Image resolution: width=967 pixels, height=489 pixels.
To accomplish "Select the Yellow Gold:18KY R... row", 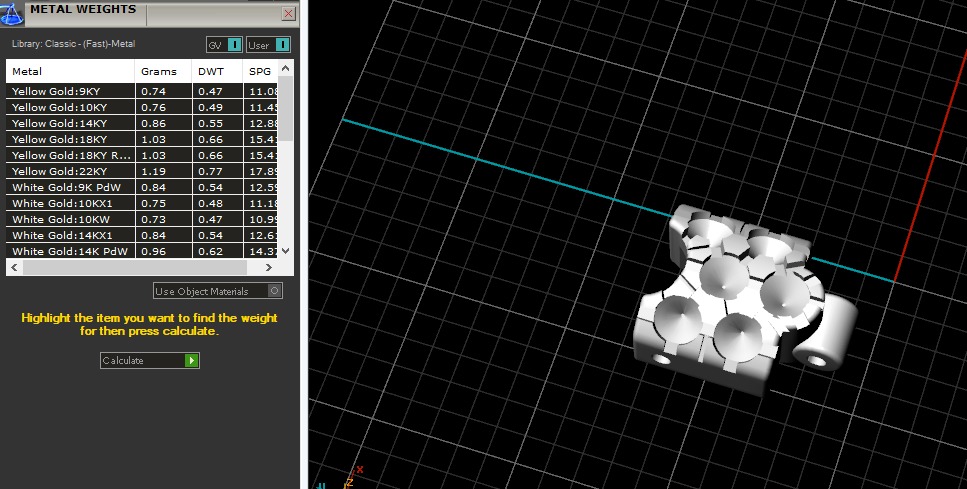I will coord(142,155).
